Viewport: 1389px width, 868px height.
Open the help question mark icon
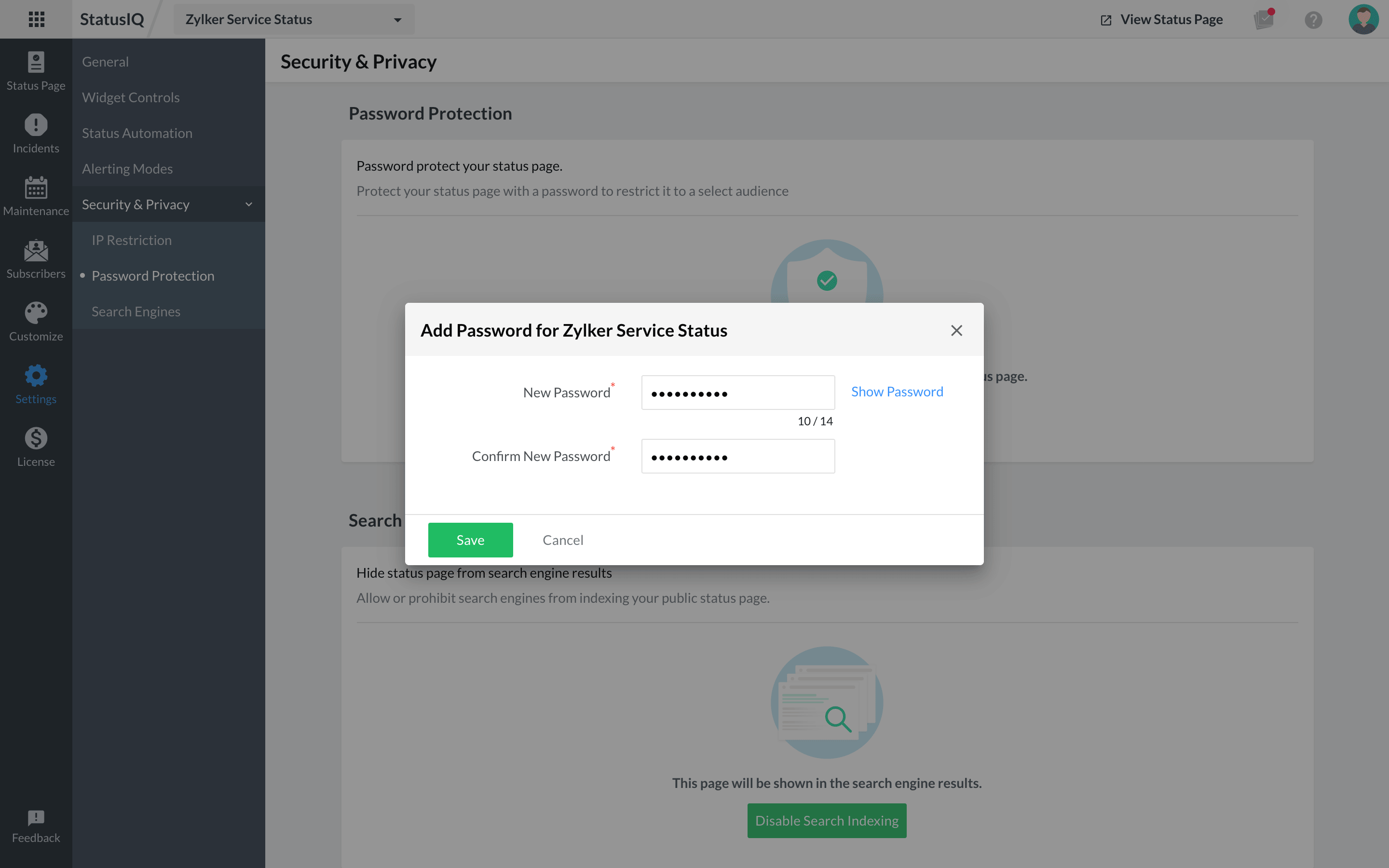[x=1314, y=19]
